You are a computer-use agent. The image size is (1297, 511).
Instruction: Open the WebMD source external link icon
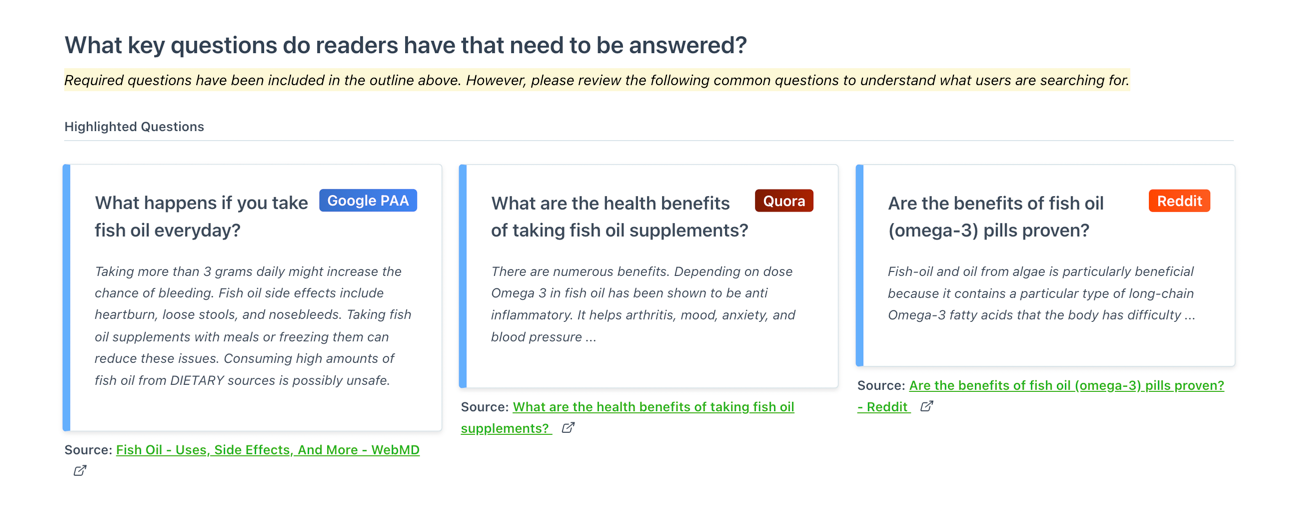[80, 471]
